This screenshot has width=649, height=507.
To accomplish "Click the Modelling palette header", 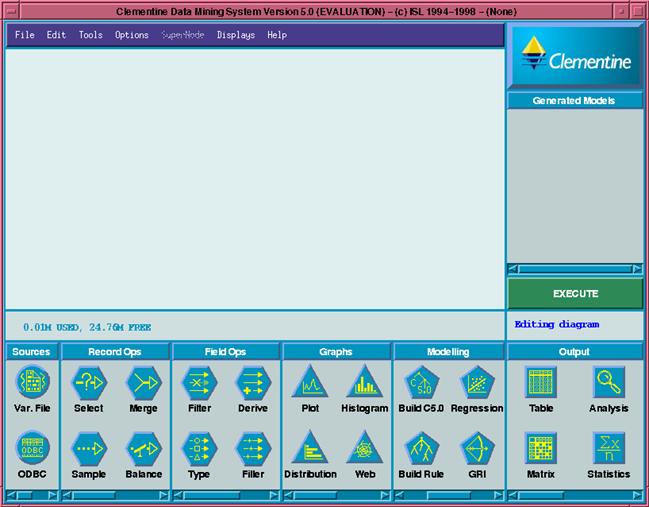I will 448,352.
